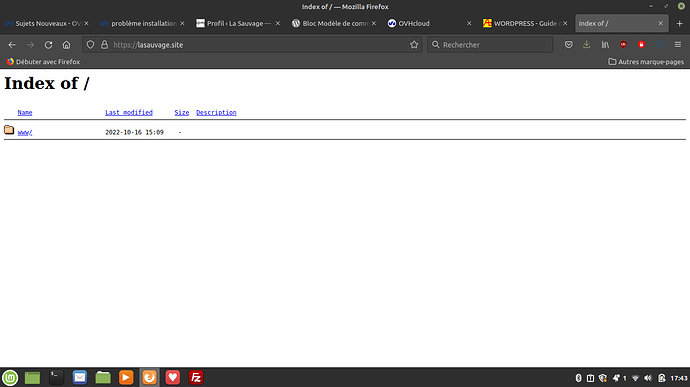
Task: Open tracking protection shield panel
Action: pyautogui.click(x=90, y=44)
